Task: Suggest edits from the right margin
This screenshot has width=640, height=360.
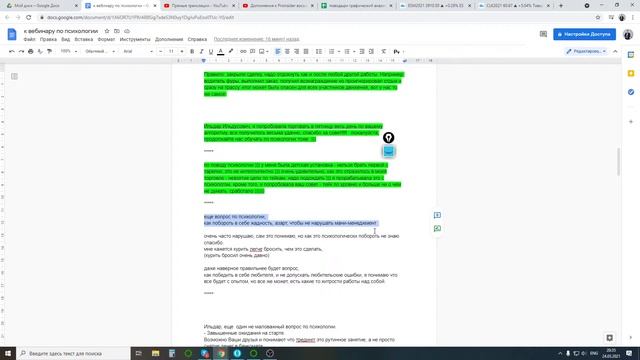Action: (437, 229)
